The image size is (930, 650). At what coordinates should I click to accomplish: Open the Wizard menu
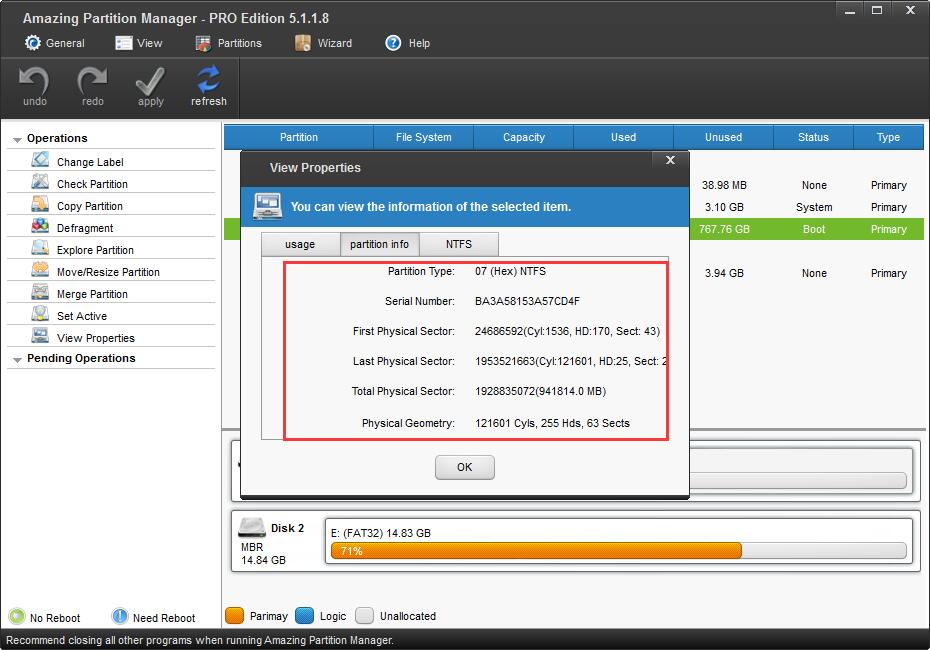pyautogui.click(x=323, y=43)
